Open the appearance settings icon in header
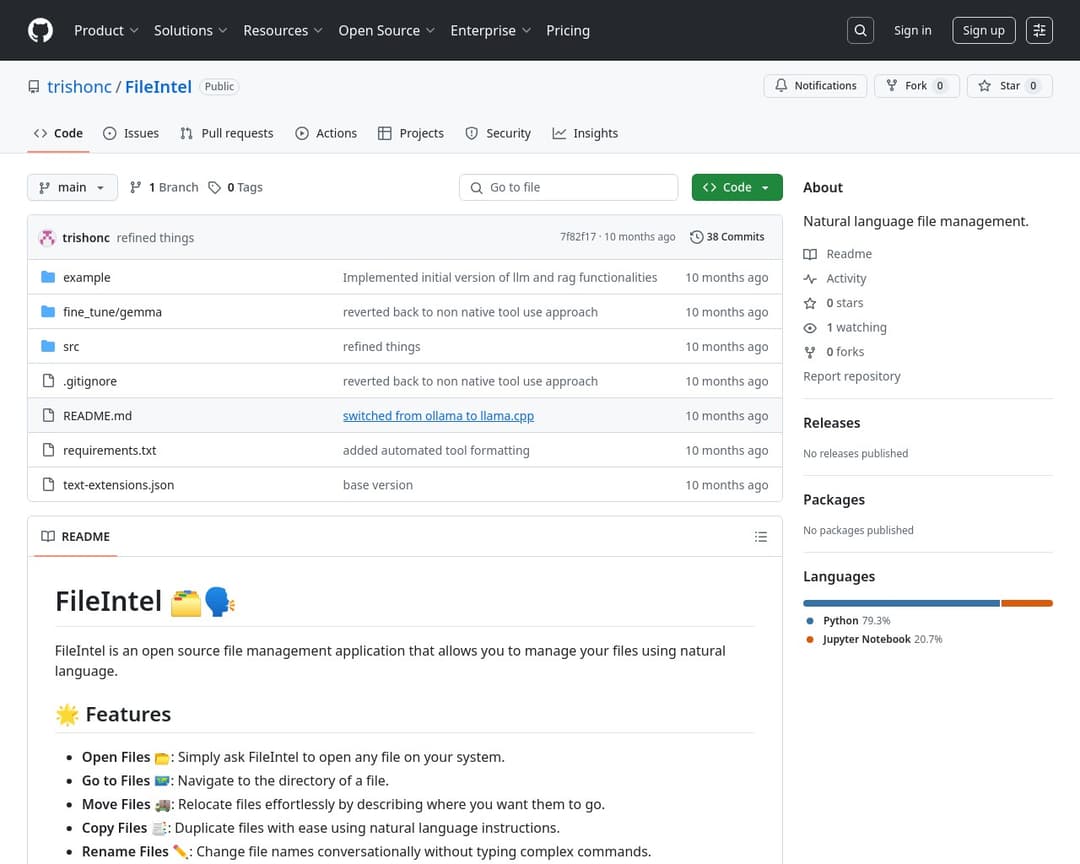This screenshot has height=864, width=1080. (1039, 30)
